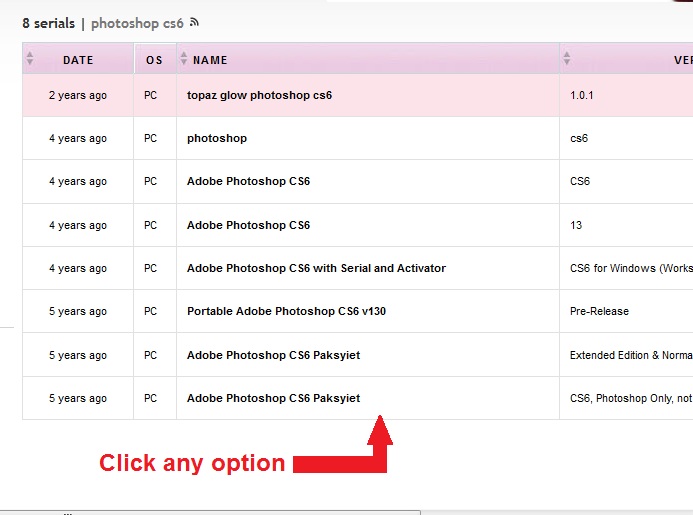The image size is (693, 515).
Task: Sort table by the DATE column header
Action: [x=78, y=60]
